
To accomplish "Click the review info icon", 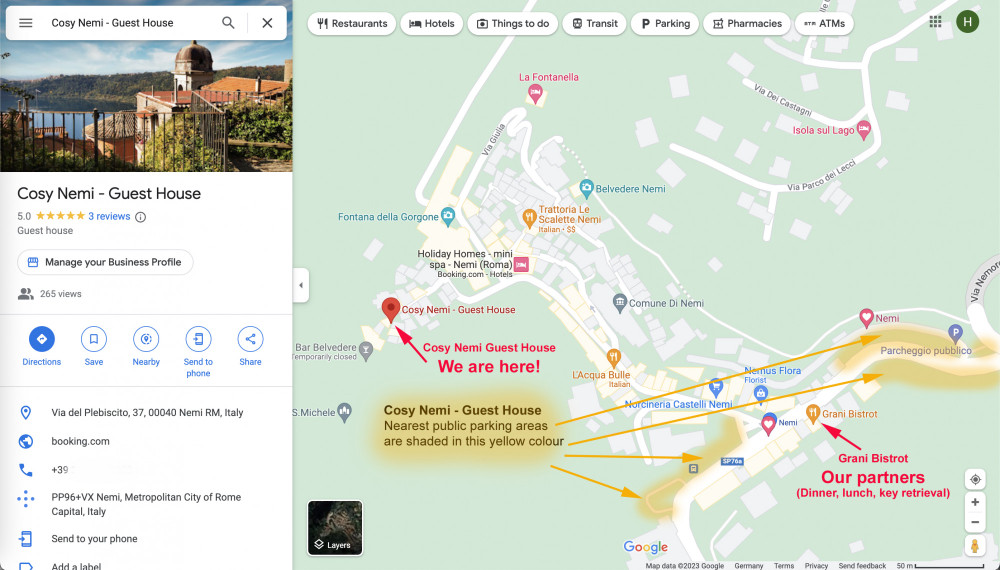I will tap(140, 217).
